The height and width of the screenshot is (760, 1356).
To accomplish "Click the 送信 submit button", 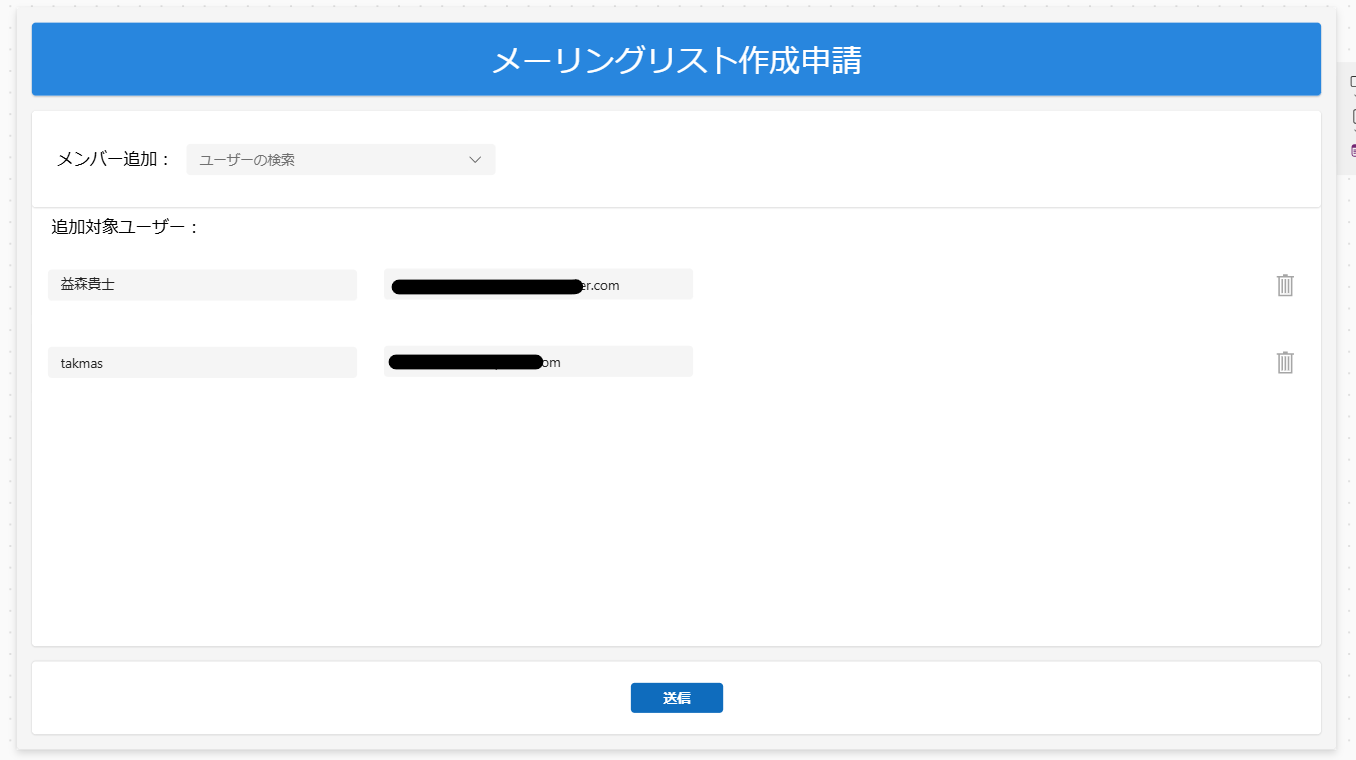I will pyautogui.click(x=677, y=698).
